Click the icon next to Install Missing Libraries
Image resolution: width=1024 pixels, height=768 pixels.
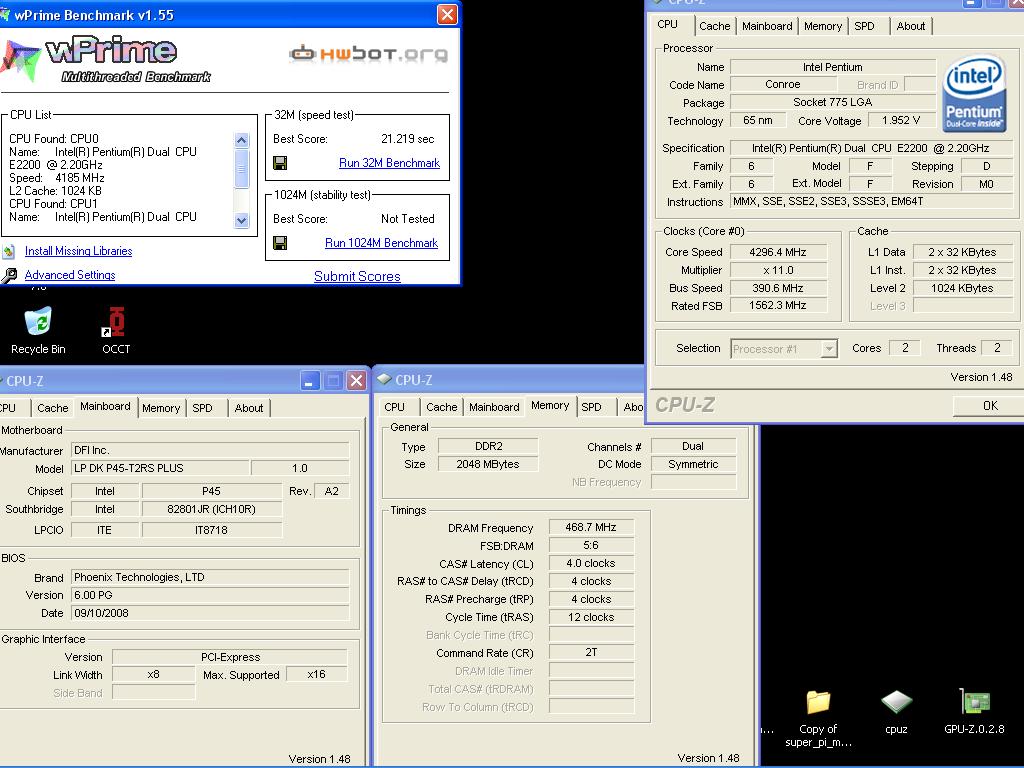9,251
